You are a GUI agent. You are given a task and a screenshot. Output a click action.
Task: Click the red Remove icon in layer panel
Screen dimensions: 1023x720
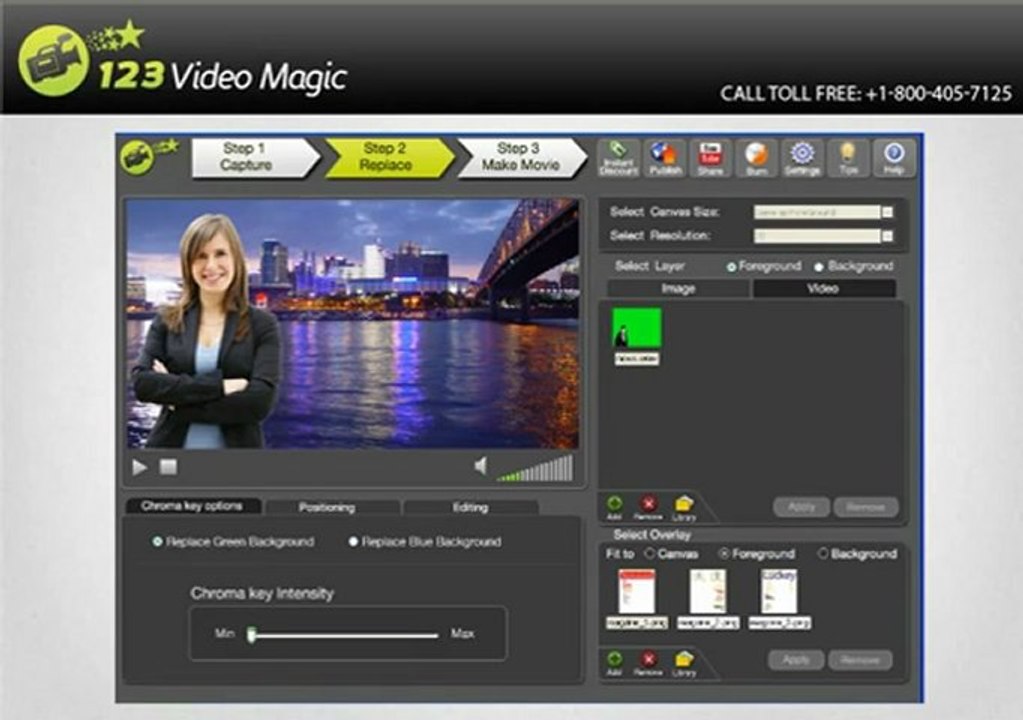648,507
